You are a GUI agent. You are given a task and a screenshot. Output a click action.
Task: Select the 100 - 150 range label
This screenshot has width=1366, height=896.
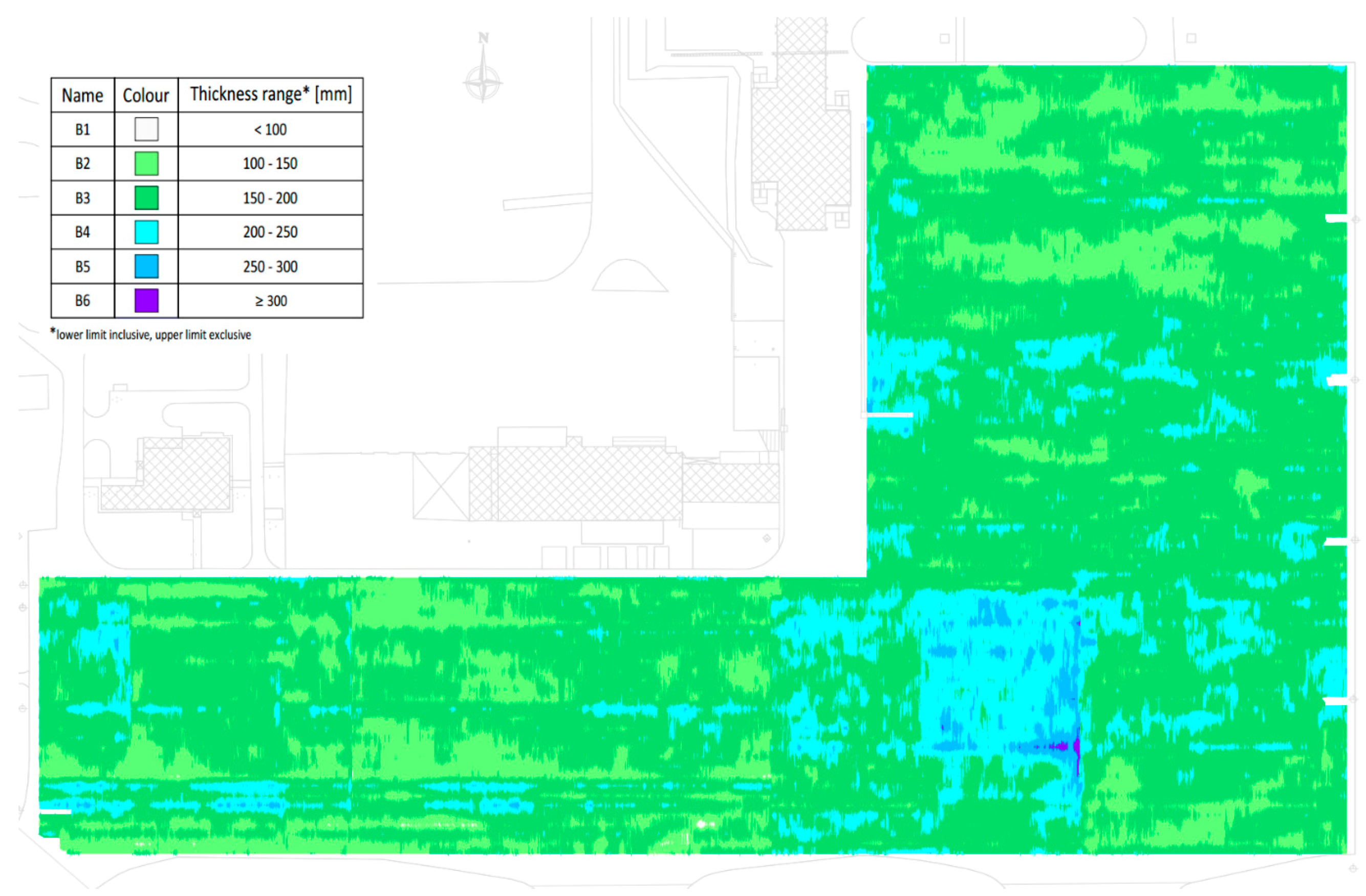(270, 164)
